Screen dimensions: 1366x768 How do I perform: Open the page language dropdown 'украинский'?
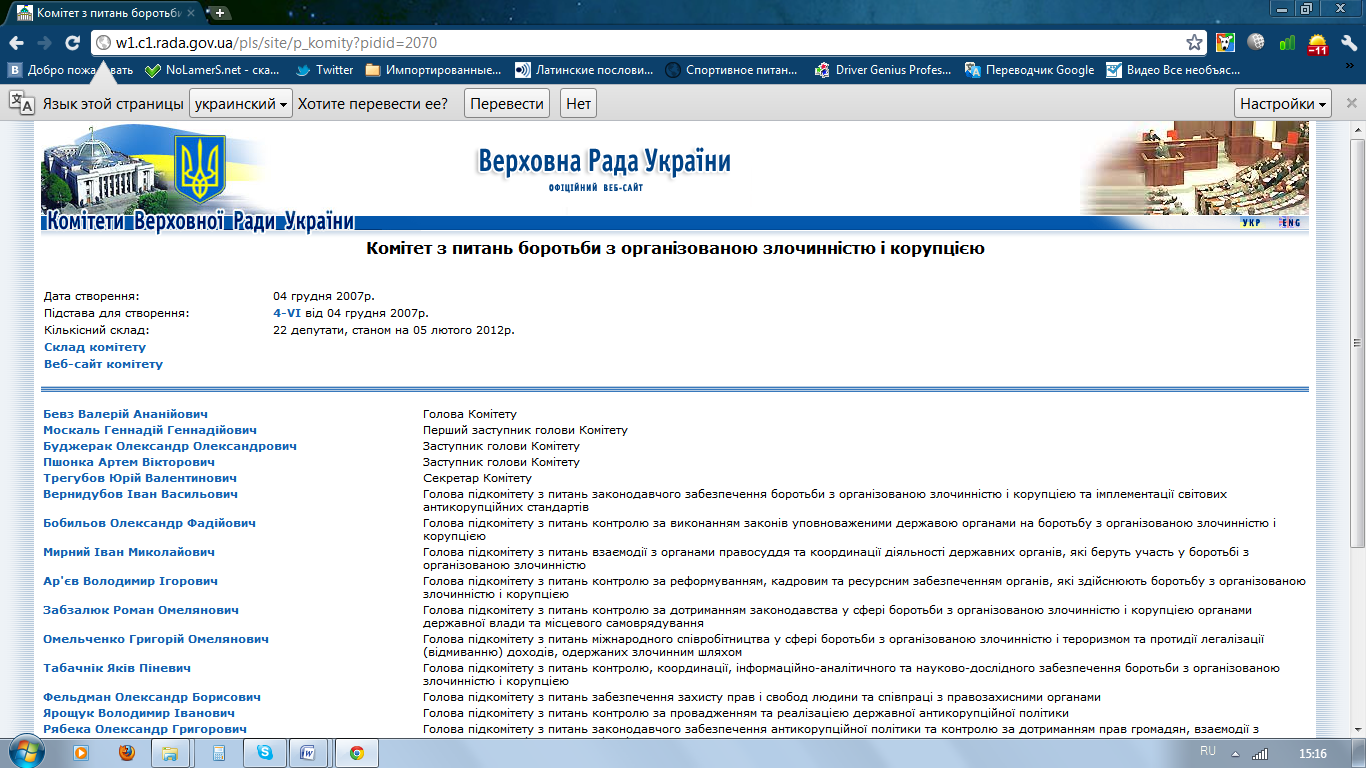pyautogui.click(x=240, y=103)
